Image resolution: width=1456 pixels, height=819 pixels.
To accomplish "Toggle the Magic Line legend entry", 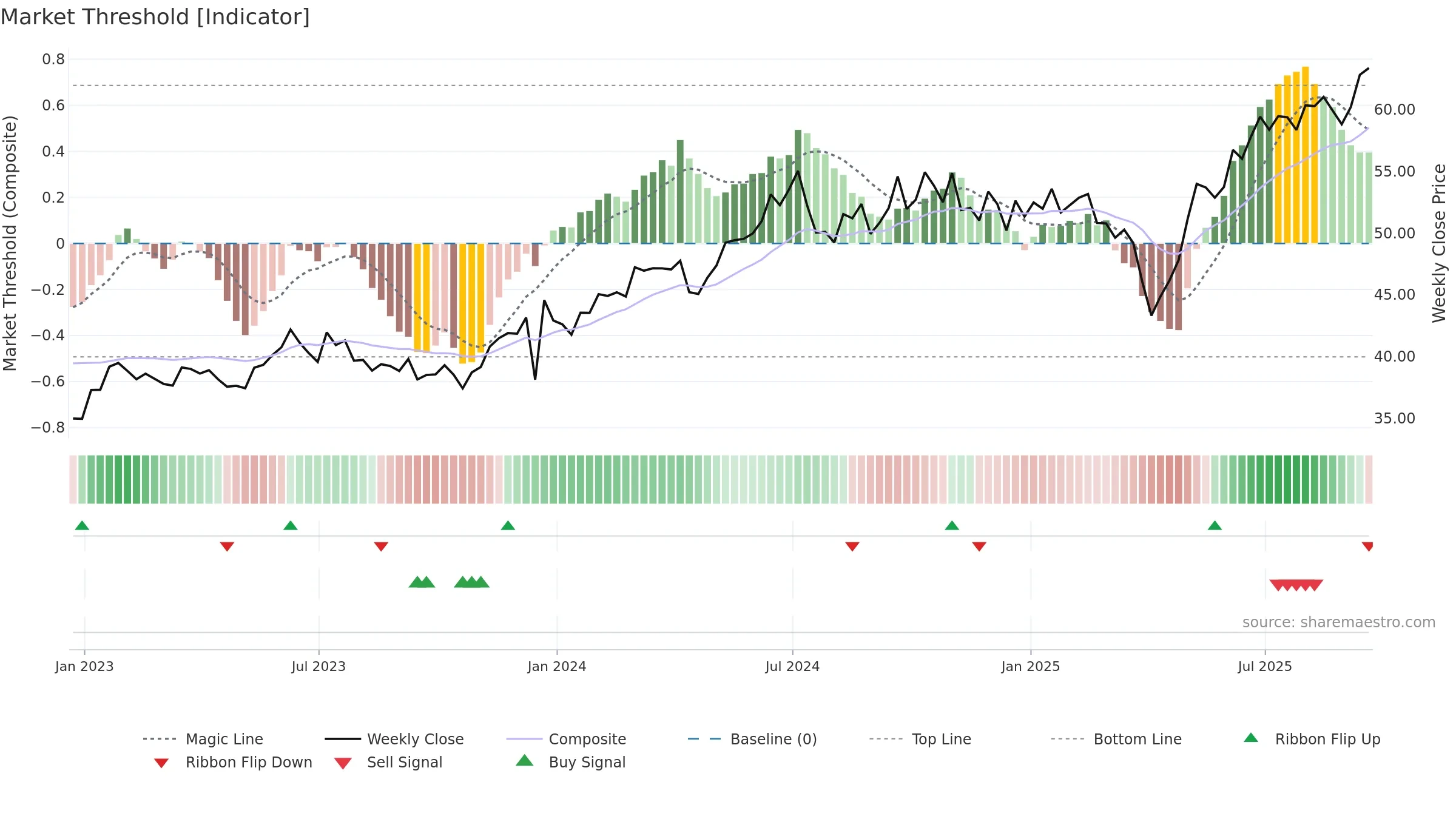I will (203, 739).
